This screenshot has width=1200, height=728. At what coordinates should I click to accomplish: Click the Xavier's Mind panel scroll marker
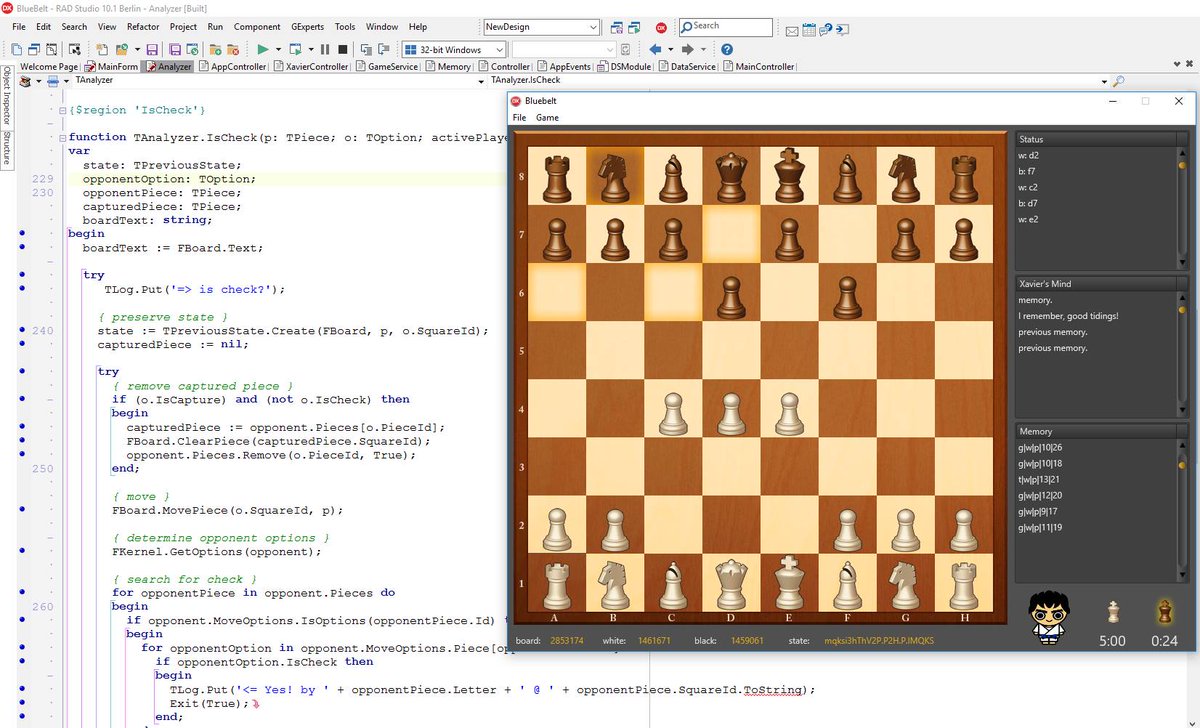coord(1182,310)
